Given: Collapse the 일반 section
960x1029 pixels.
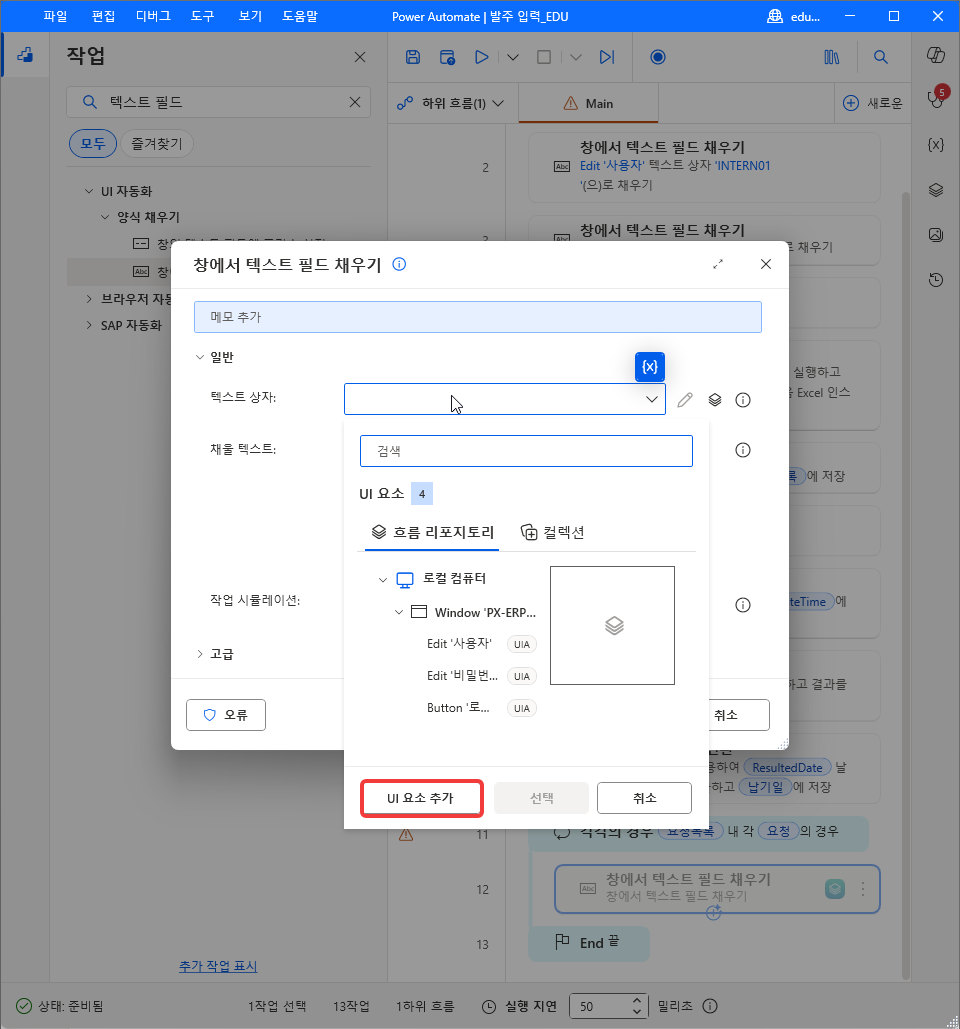Looking at the screenshot, I should 199,357.
